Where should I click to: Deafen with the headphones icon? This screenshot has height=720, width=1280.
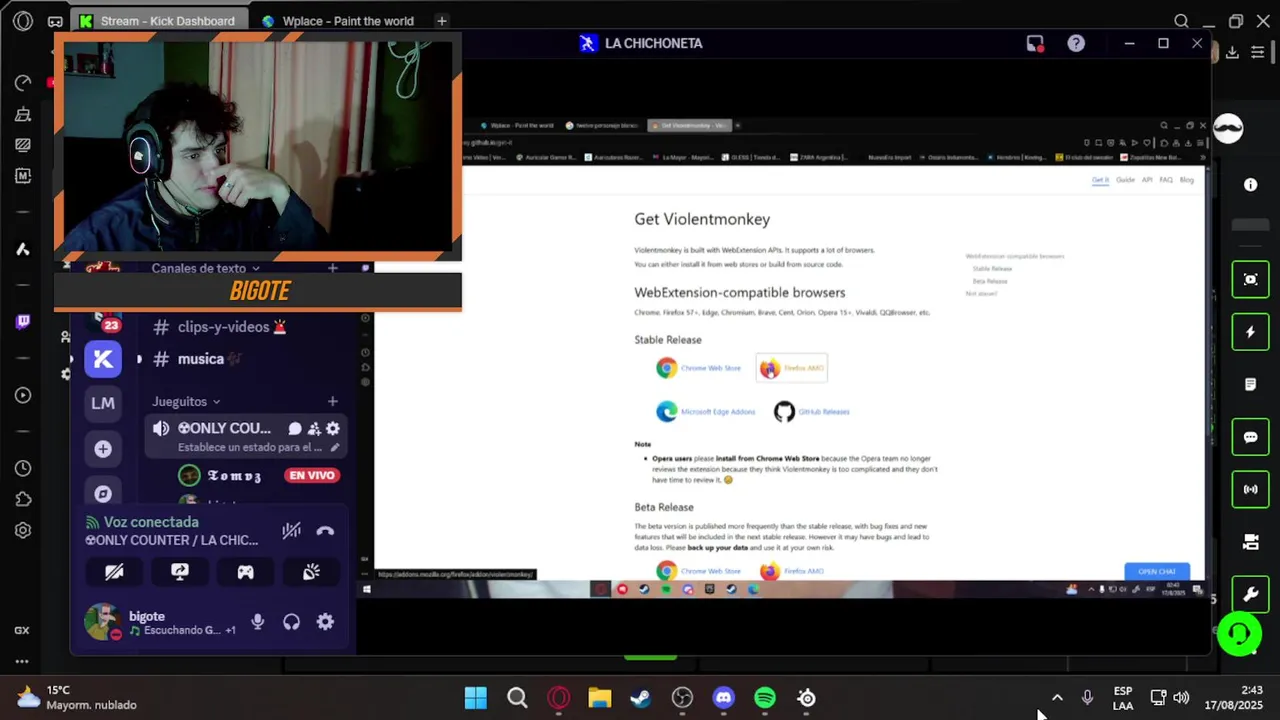click(x=291, y=622)
